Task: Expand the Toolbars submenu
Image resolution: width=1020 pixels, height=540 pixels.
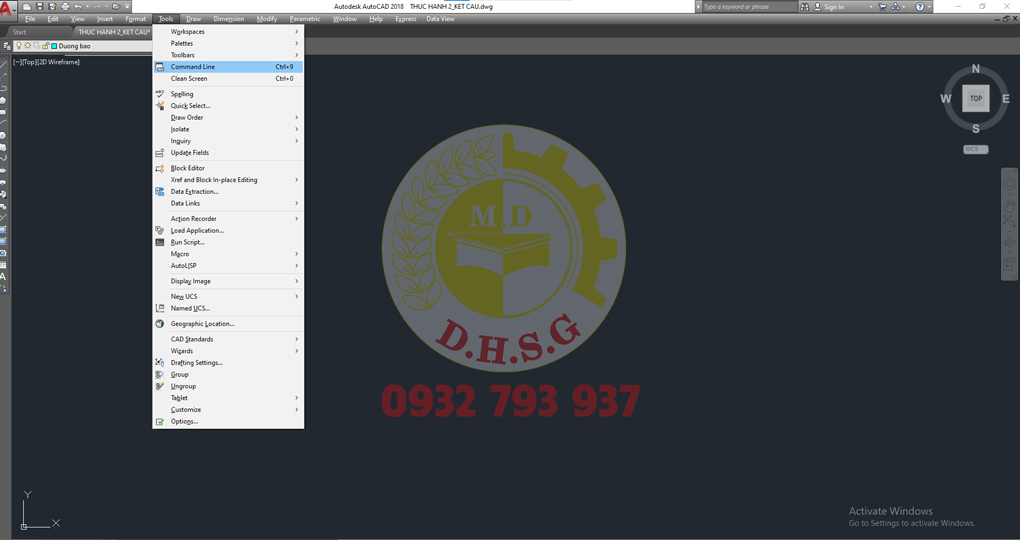Action: point(228,55)
